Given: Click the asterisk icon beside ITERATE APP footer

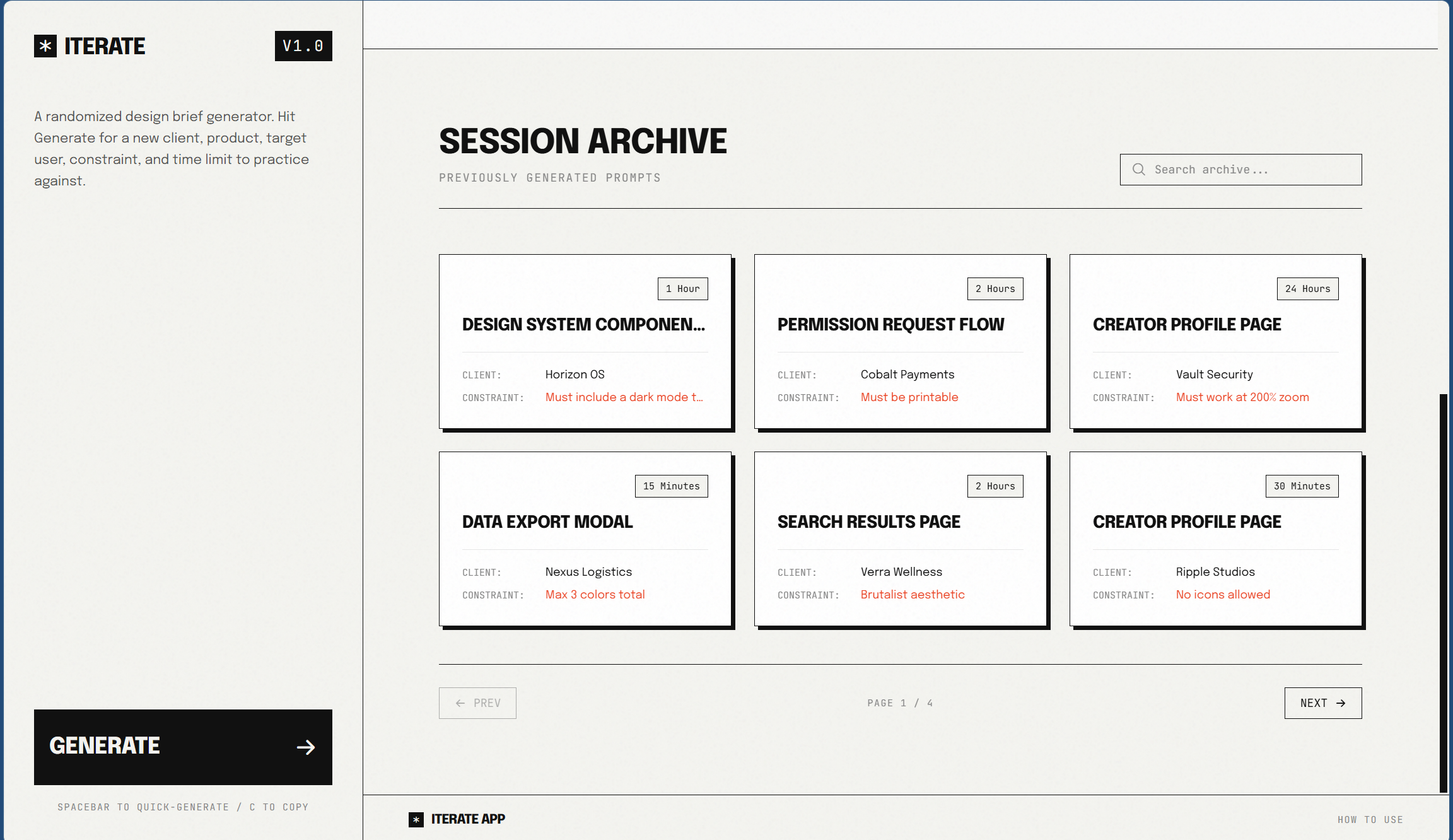Looking at the screenshot, I should click(x=416, y=819).
